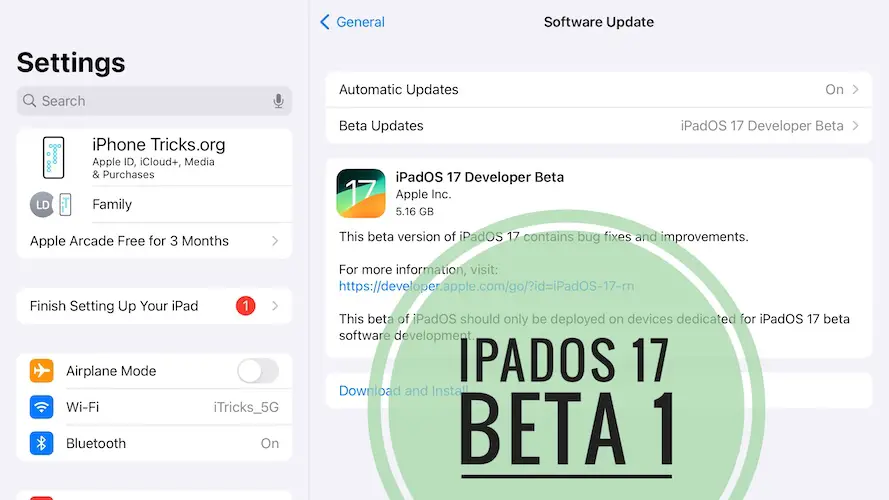Viewport: 889px width, 500px height.
Task: Tap Download and Install
Action: pos(403,391)
